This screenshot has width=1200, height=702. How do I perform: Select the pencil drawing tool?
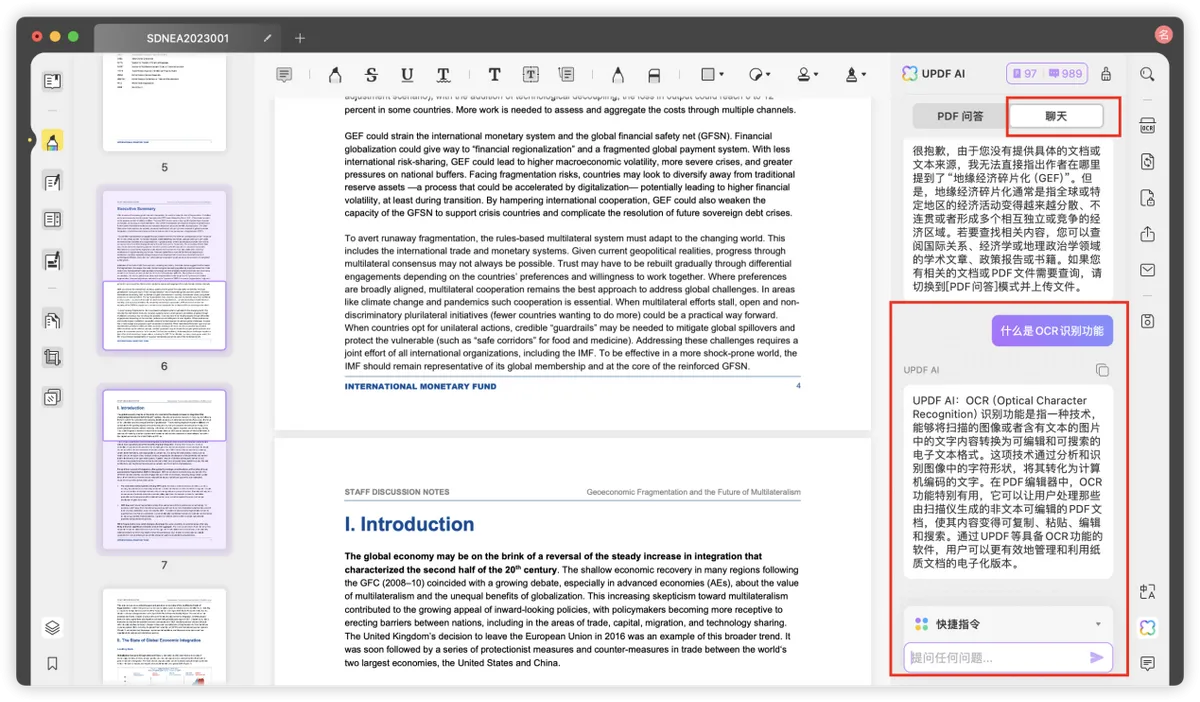click(x=618, y=75)
